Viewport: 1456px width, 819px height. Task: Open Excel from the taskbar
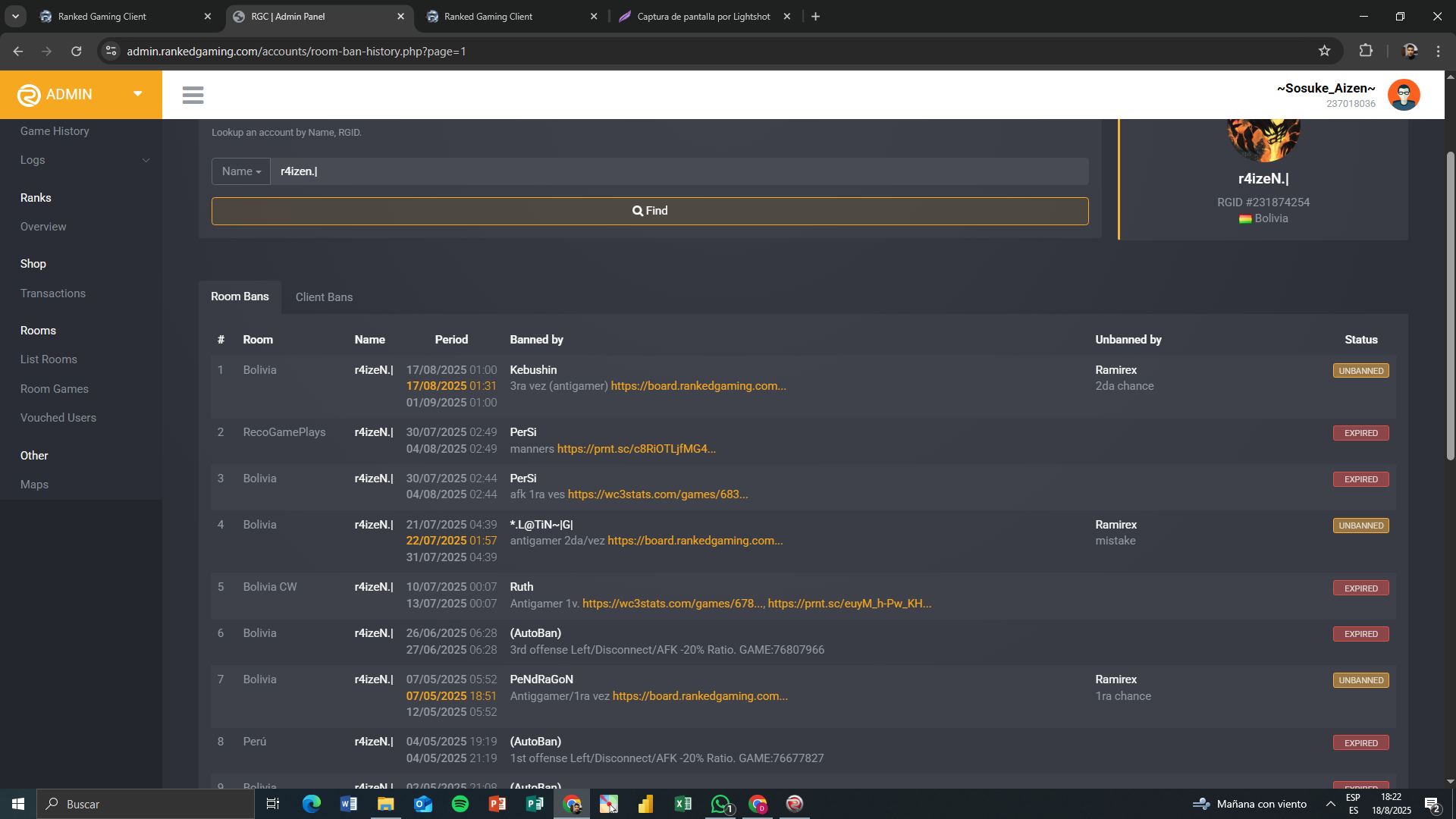pos(683,804)
